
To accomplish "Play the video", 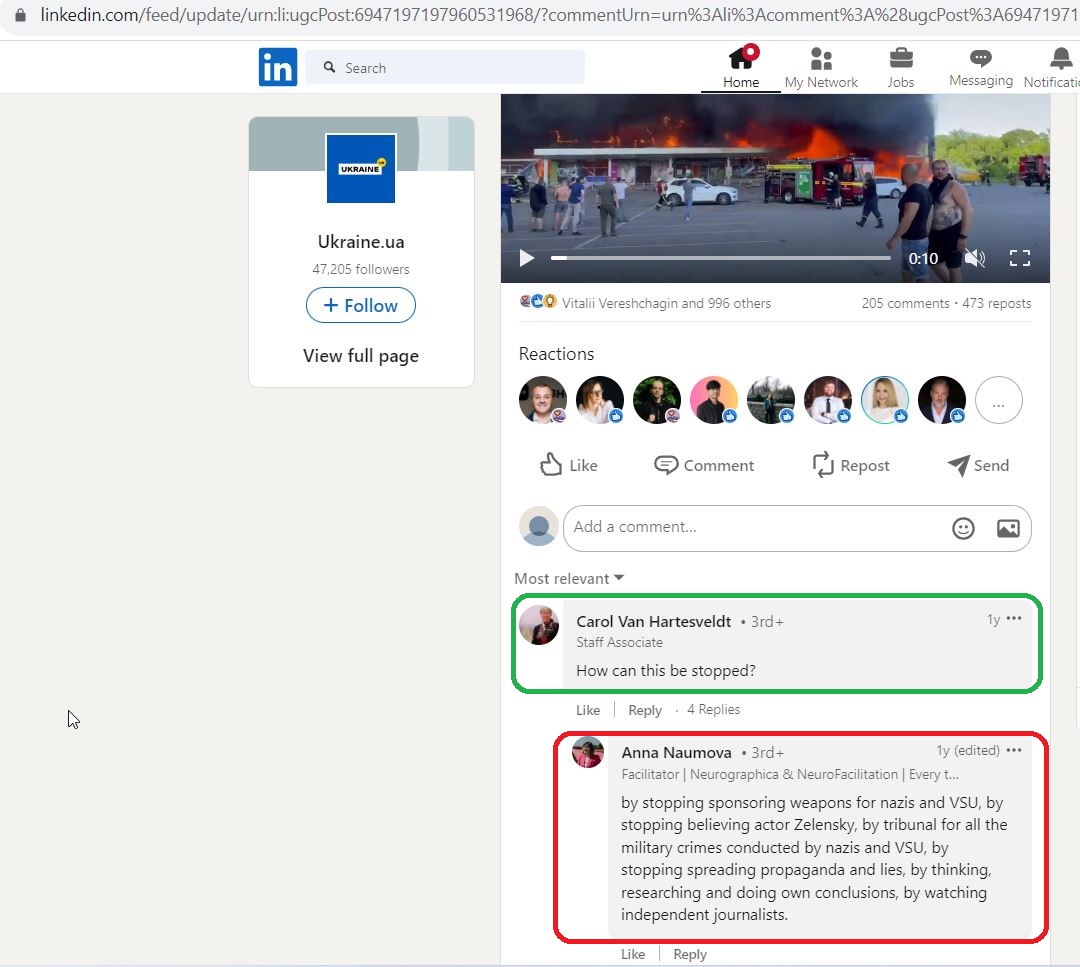I will pos(527,258).
